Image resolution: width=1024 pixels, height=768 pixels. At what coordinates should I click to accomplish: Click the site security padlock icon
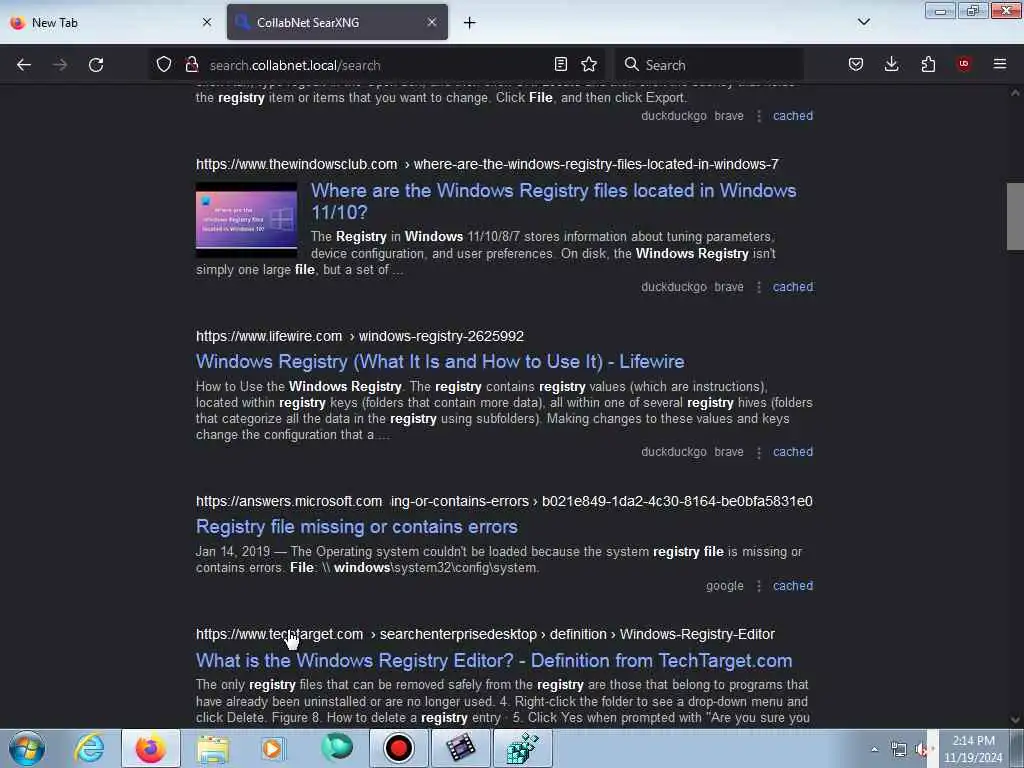(x=191, y=64)
